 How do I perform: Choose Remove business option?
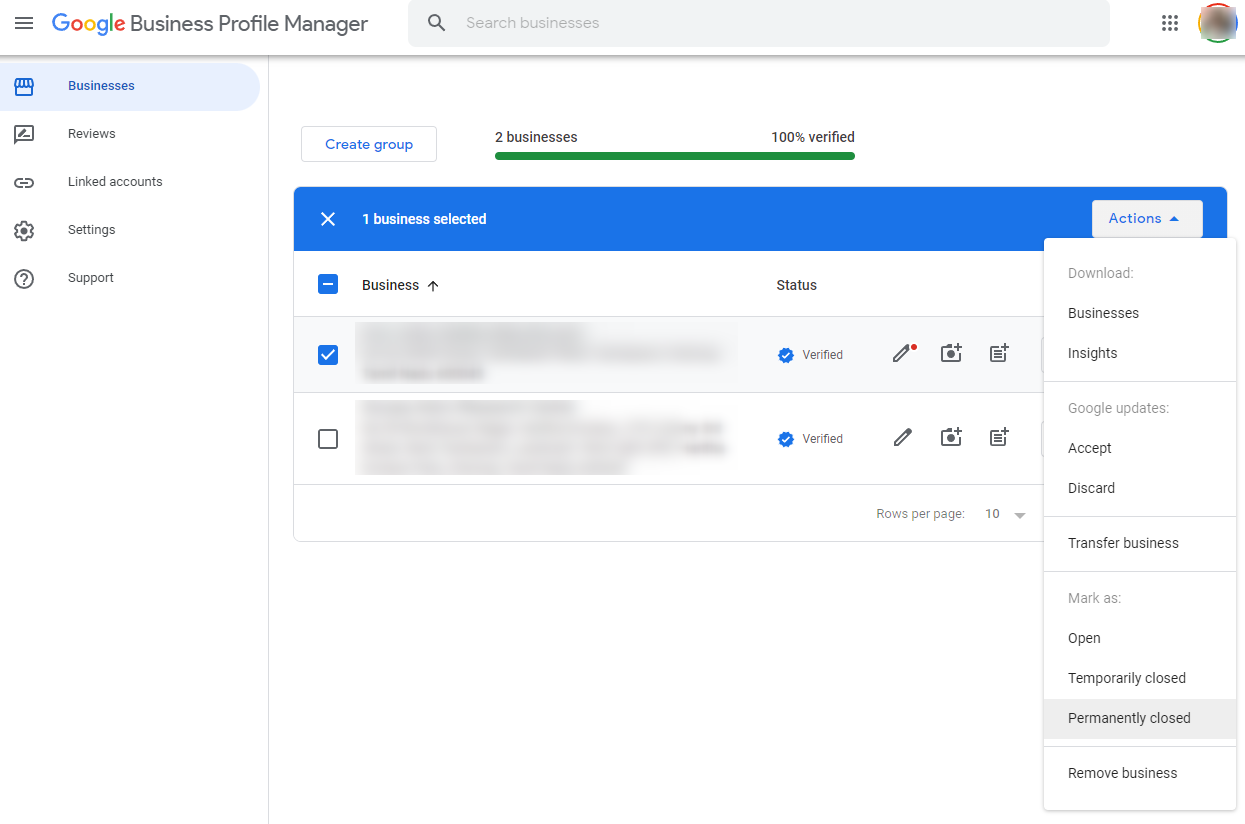[1140, 773]
